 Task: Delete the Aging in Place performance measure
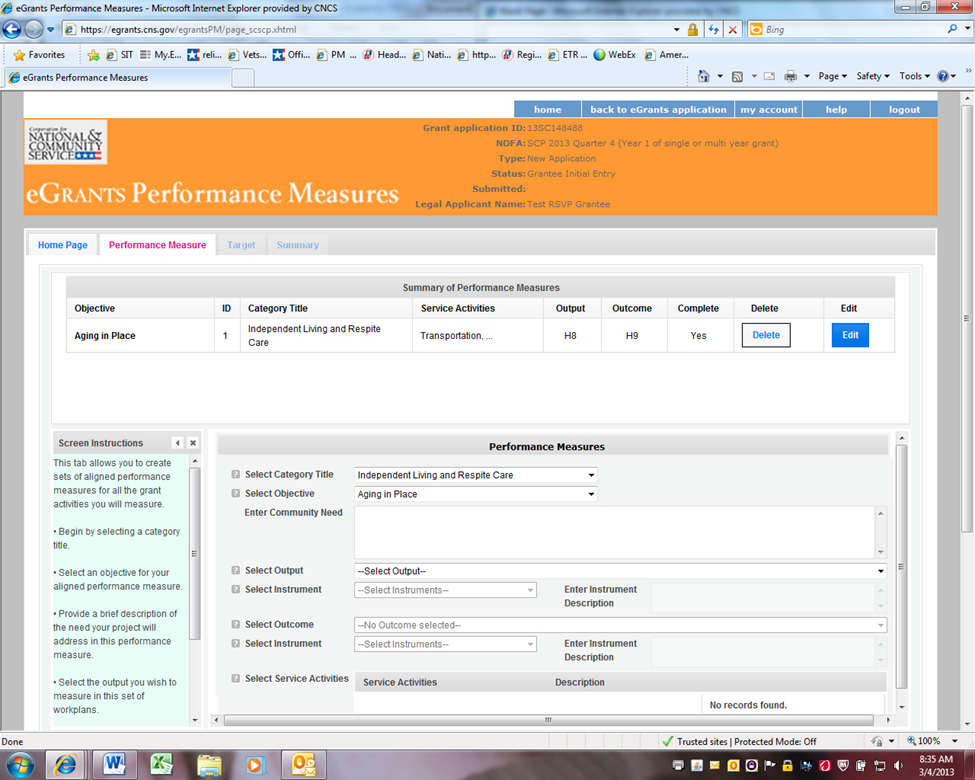766,335
